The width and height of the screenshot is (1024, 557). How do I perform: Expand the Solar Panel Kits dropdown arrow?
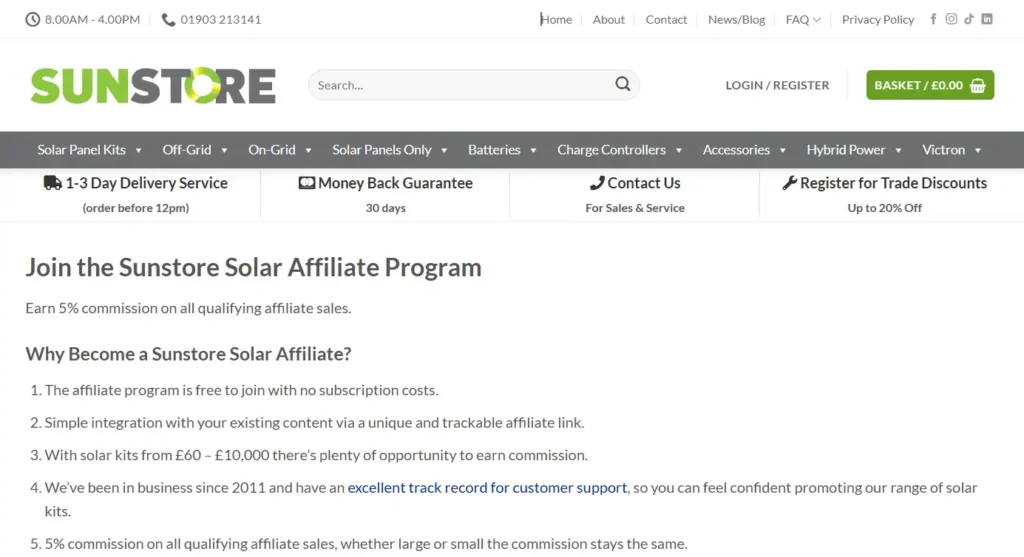(138, 150)
